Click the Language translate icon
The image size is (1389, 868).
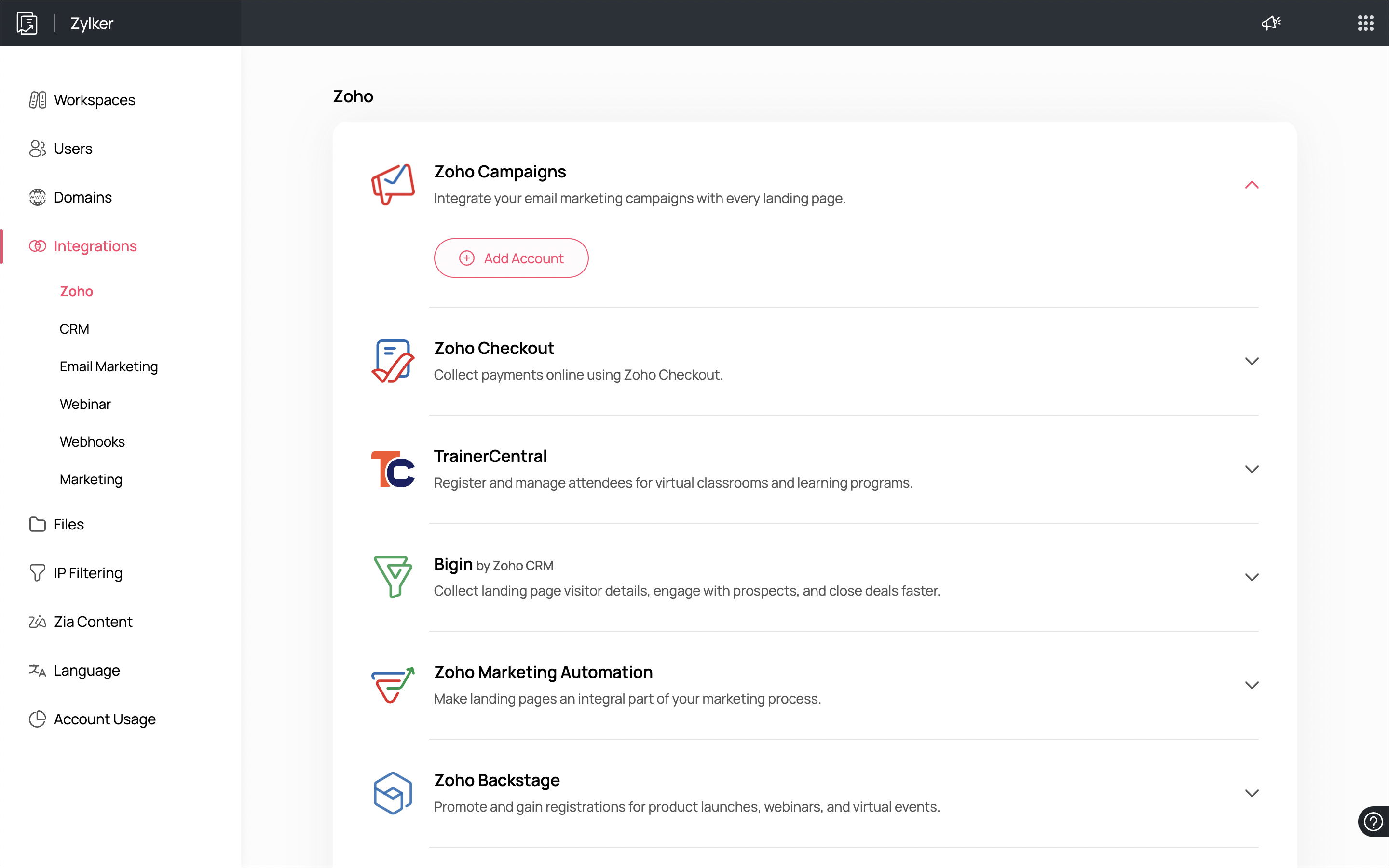click(x=37, y=670)
